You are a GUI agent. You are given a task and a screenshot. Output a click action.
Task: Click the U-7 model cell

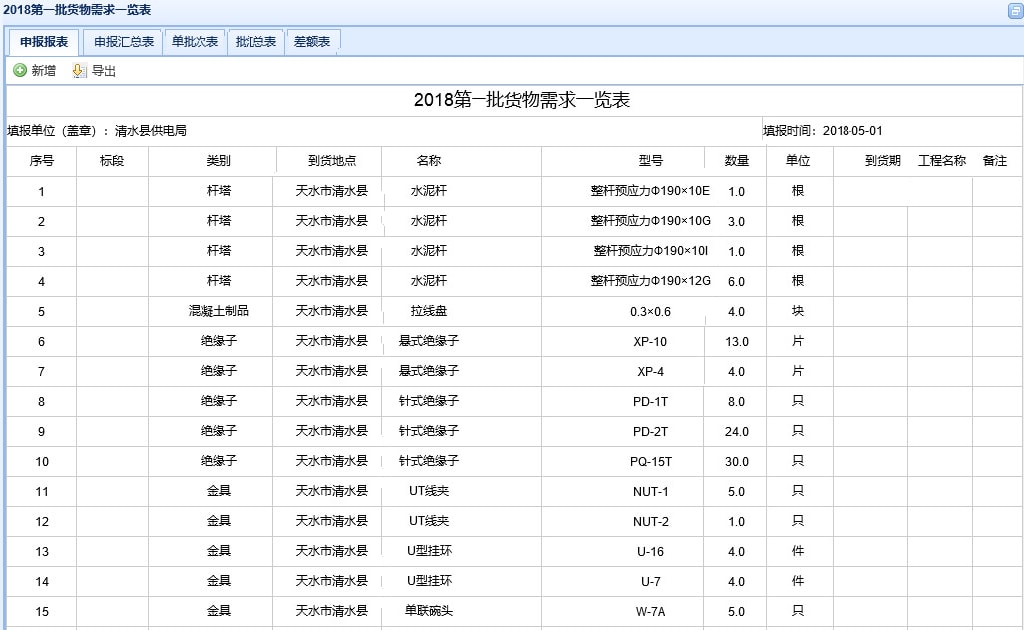[650, 582]
